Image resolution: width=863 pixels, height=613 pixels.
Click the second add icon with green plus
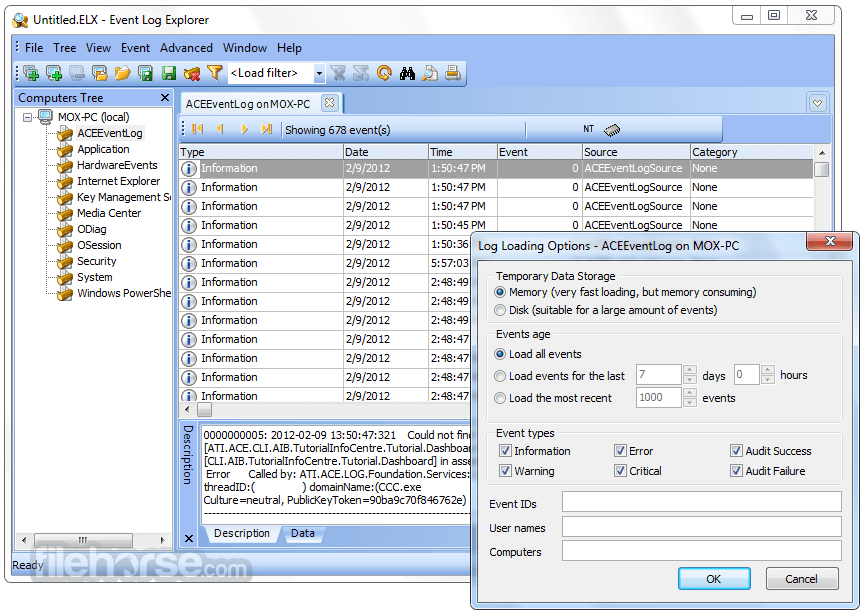pyautogui.click(x=54, y=73)
